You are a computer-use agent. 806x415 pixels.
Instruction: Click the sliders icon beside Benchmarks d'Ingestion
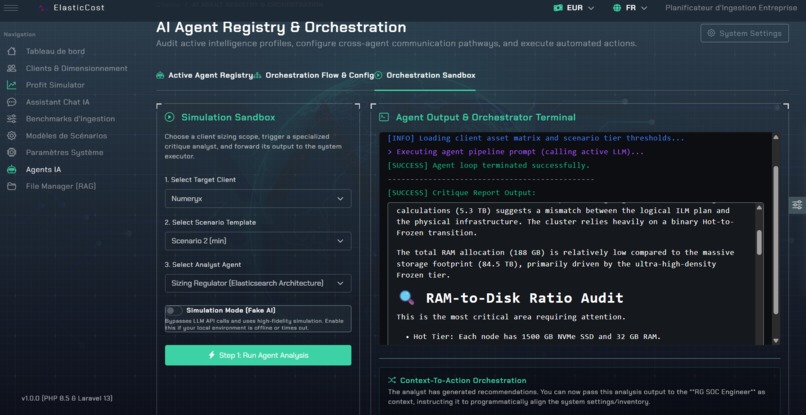[11, 119]
